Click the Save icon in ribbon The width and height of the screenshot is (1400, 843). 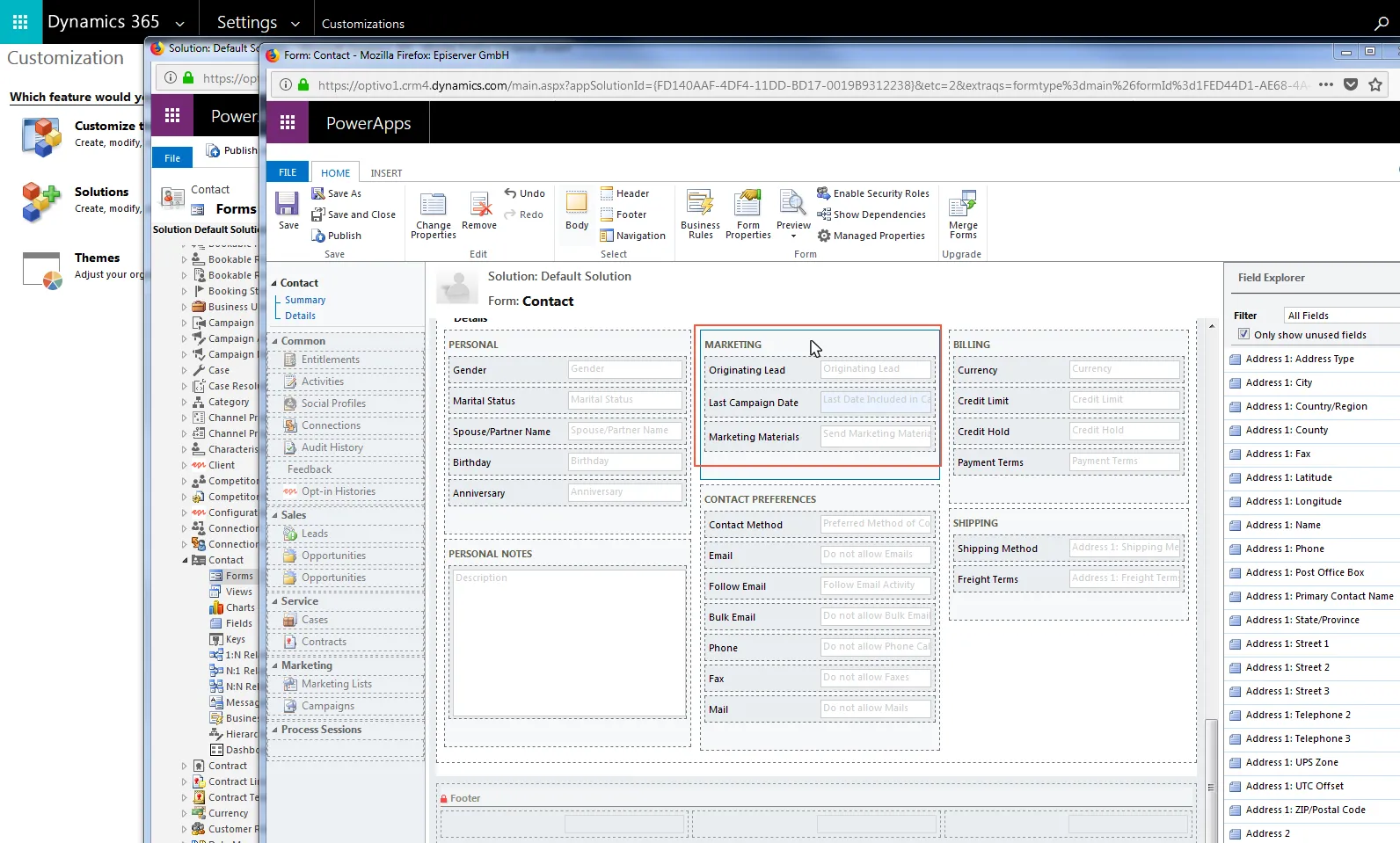[x=288, y=211]
